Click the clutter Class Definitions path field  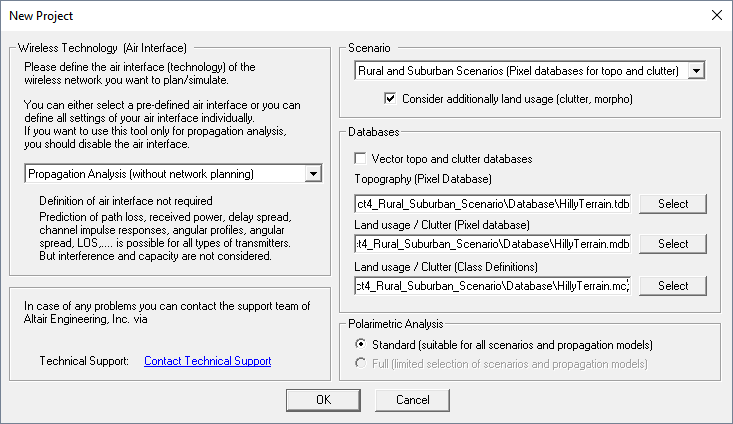[493, 286]
